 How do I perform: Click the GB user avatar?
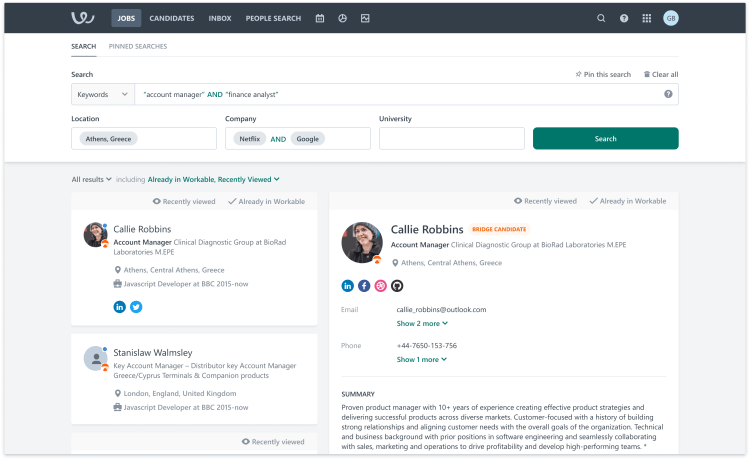pyautogui.click(x=671, y=18)
